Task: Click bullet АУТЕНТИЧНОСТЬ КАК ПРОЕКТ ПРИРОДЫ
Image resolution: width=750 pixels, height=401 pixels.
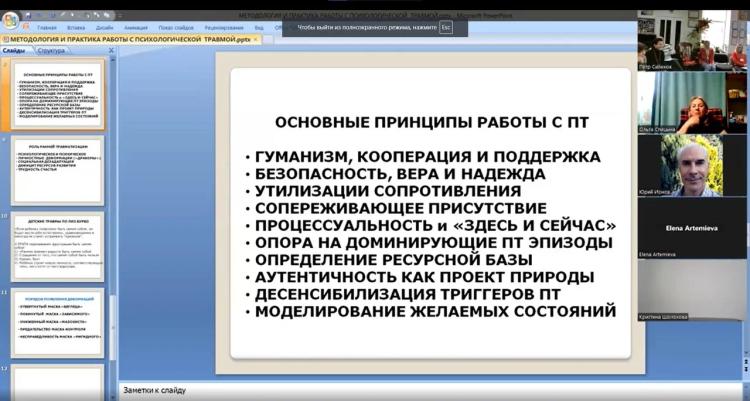Action: (x=425, y=277)
